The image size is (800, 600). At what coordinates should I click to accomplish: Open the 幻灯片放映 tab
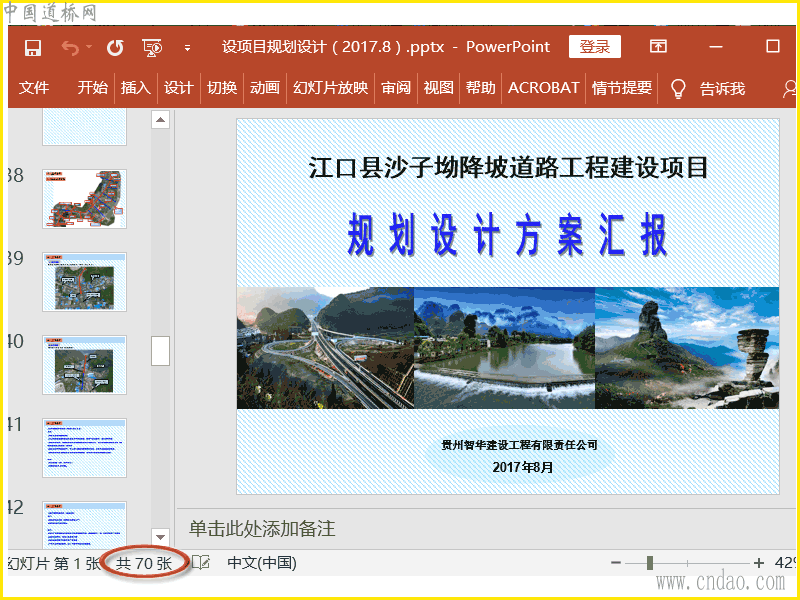[331, 88]
